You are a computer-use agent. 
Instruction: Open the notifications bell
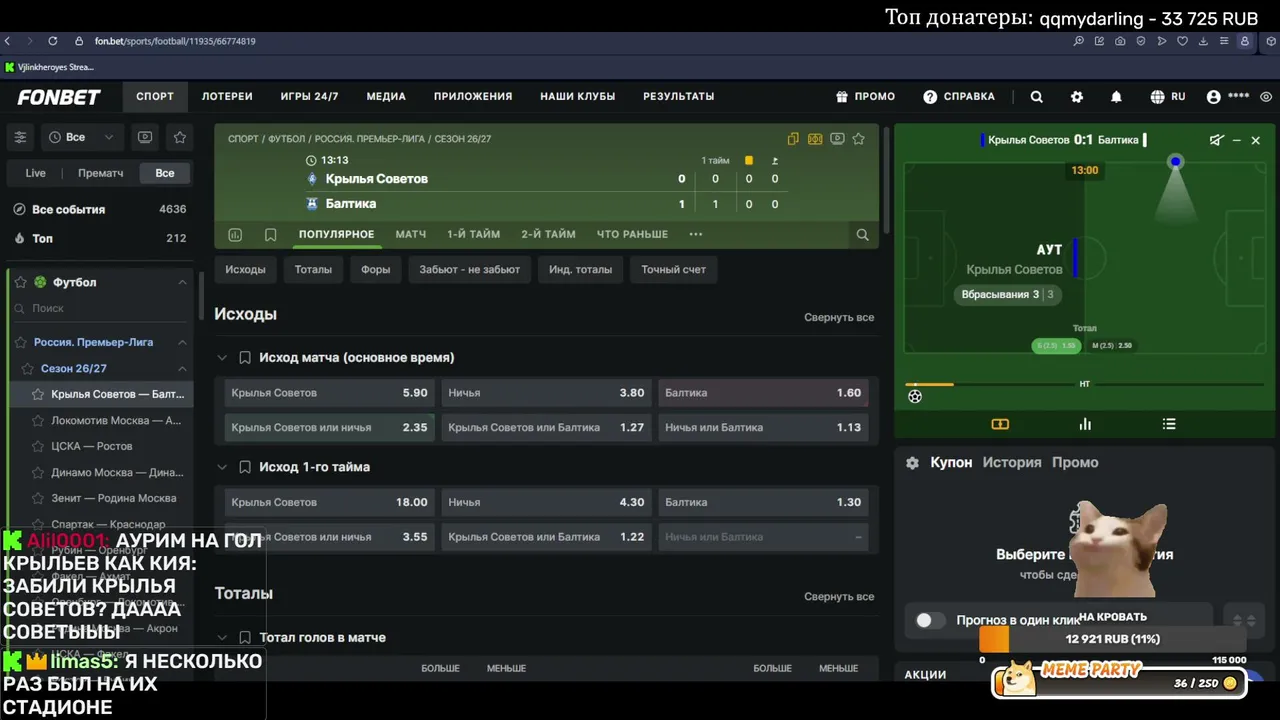pos(1116,97)
